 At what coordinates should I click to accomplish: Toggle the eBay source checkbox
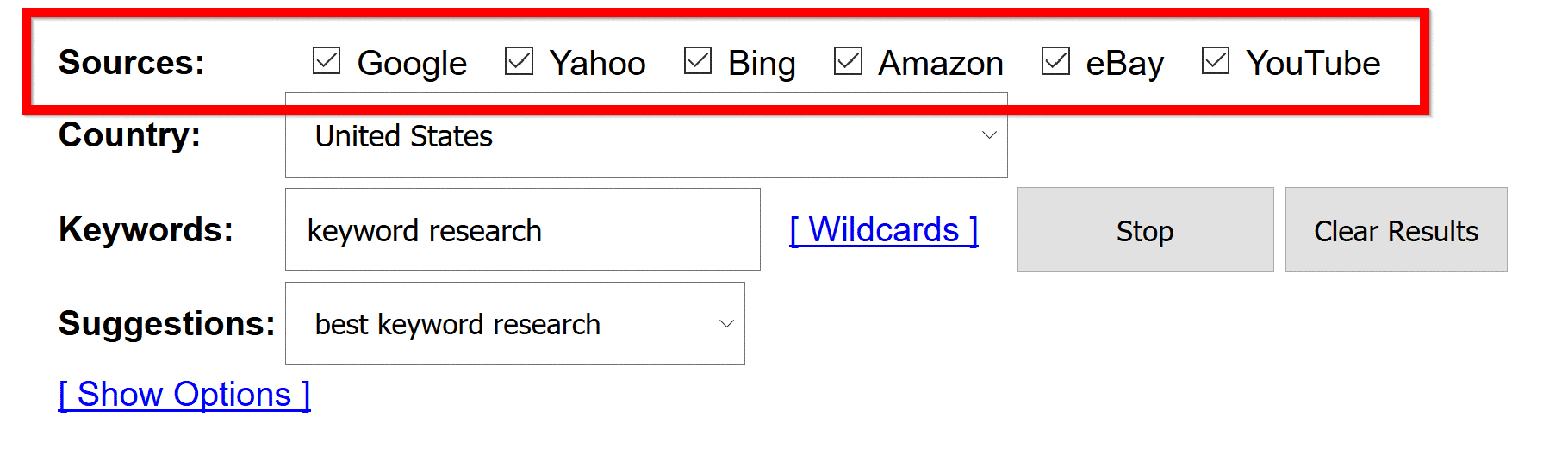click(x=1055, y=61)
